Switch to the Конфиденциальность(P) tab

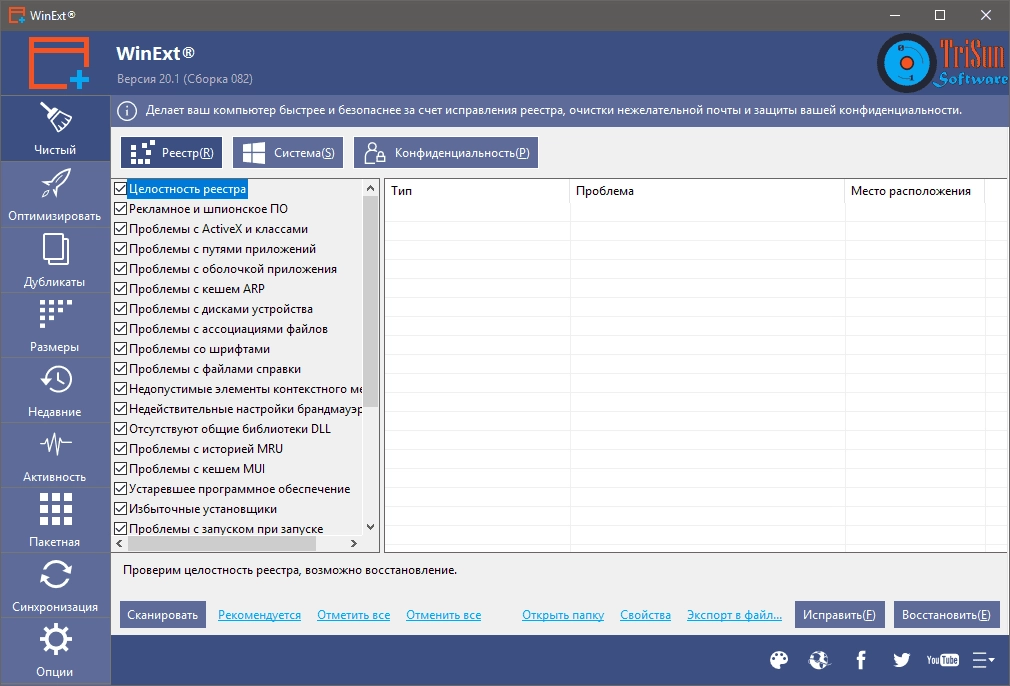(446, 153)
